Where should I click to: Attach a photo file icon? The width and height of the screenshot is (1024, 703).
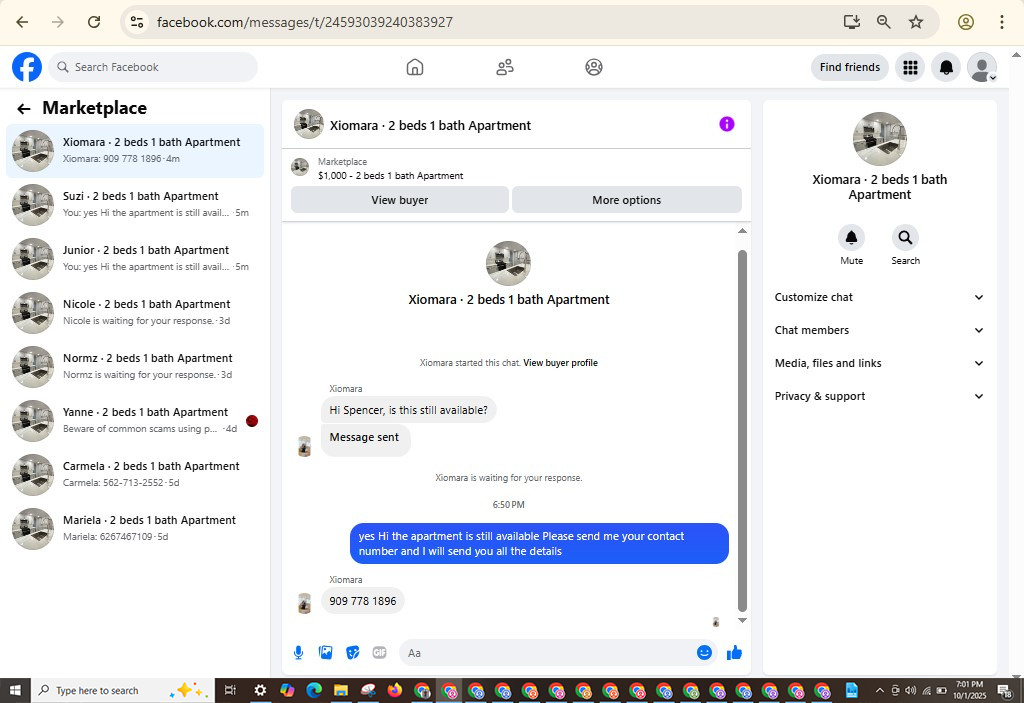click(325, 653)
